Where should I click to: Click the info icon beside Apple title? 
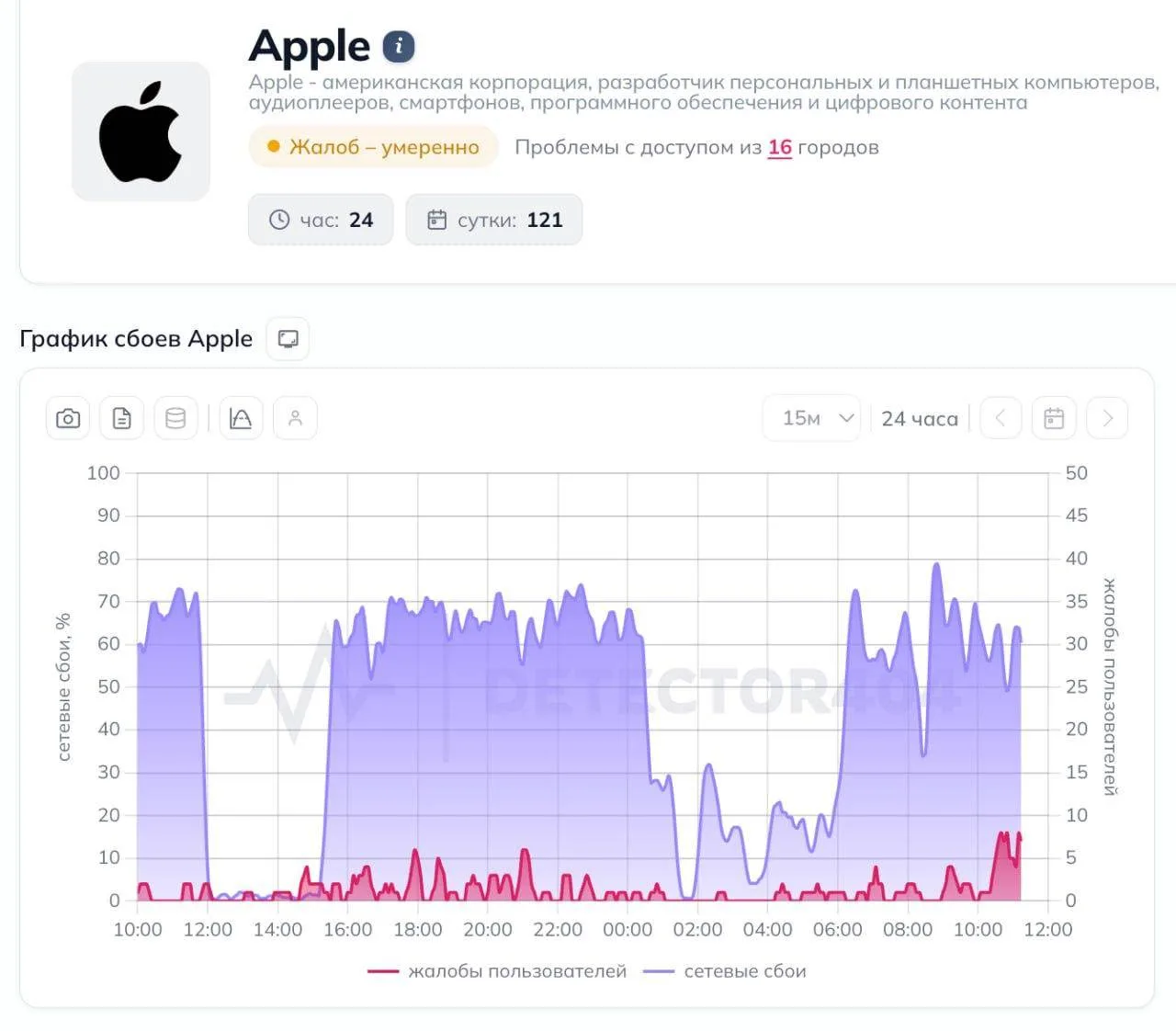click(399, 46)
